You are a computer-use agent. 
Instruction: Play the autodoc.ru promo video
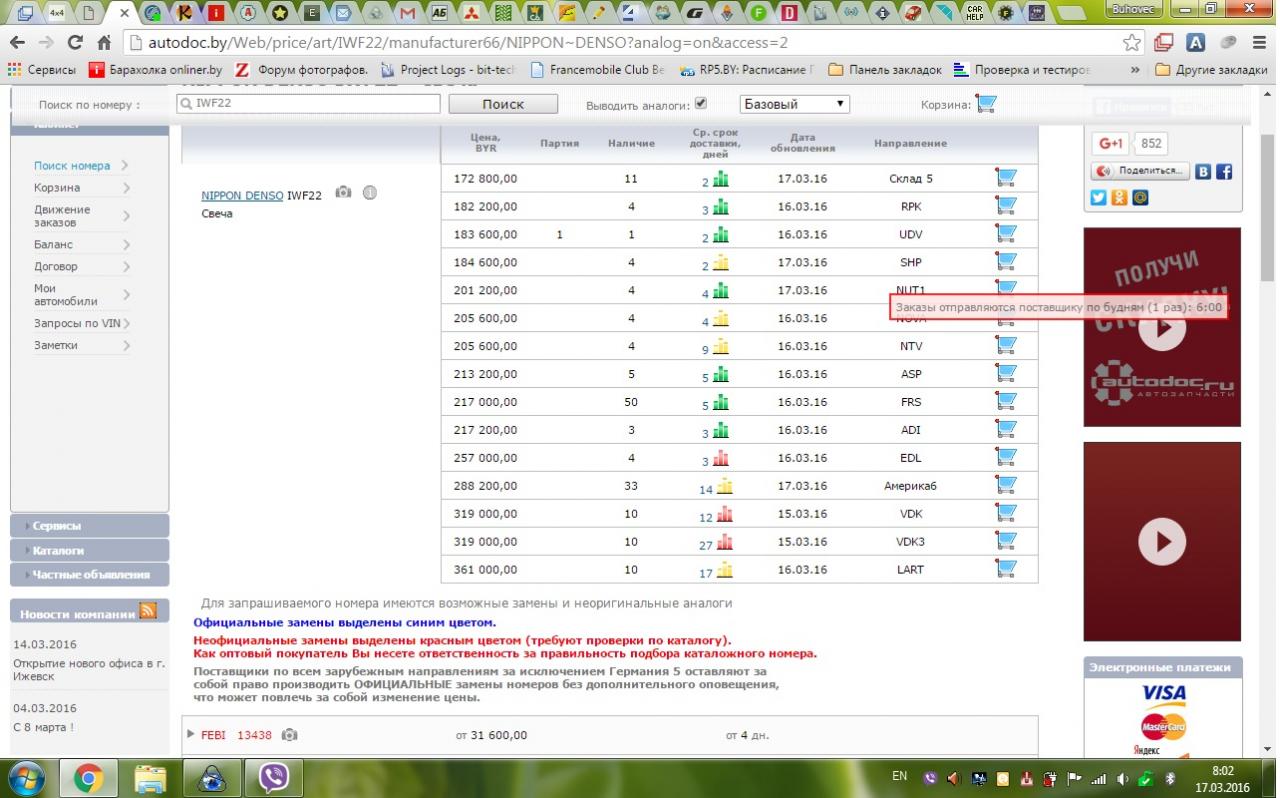coord(1162,327)
